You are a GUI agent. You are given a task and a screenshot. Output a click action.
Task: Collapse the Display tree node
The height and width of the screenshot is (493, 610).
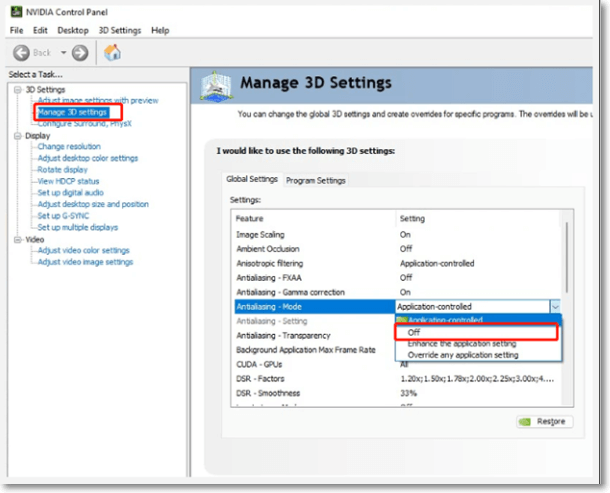click(x=18, y=136)
